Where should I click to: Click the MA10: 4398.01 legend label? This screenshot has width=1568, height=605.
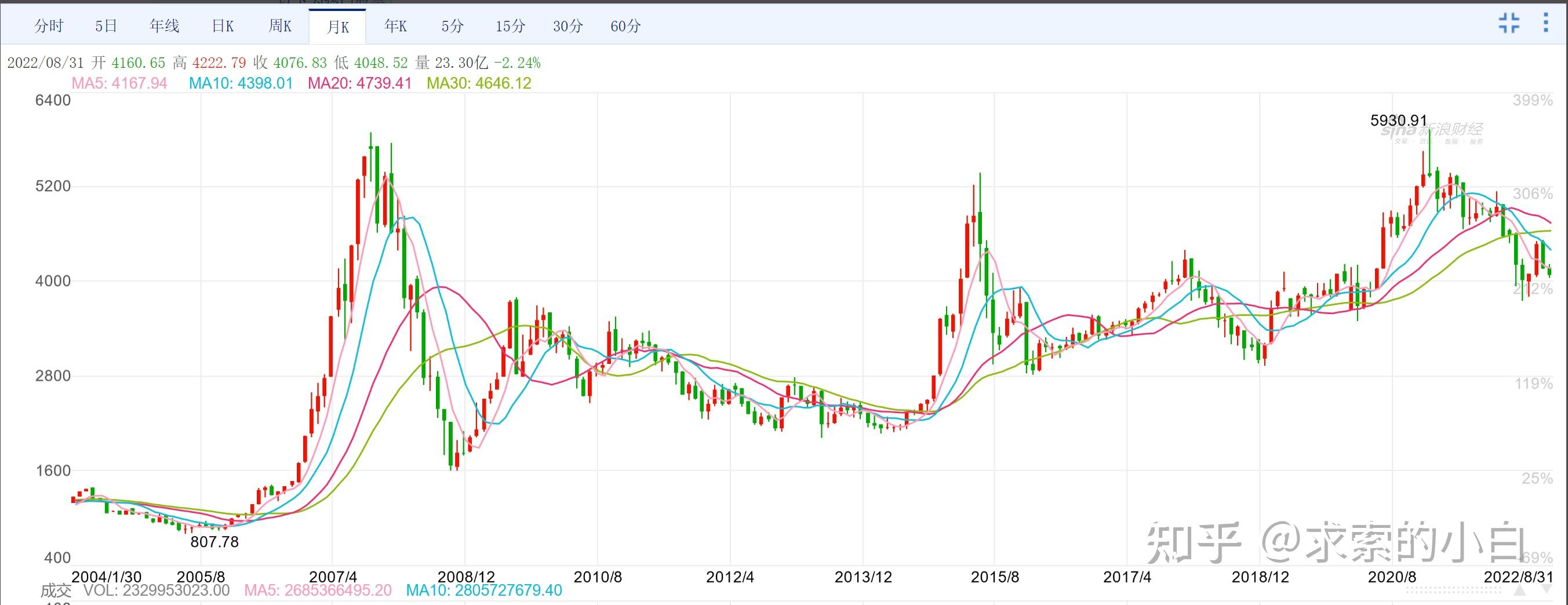(x=241, y=83)
